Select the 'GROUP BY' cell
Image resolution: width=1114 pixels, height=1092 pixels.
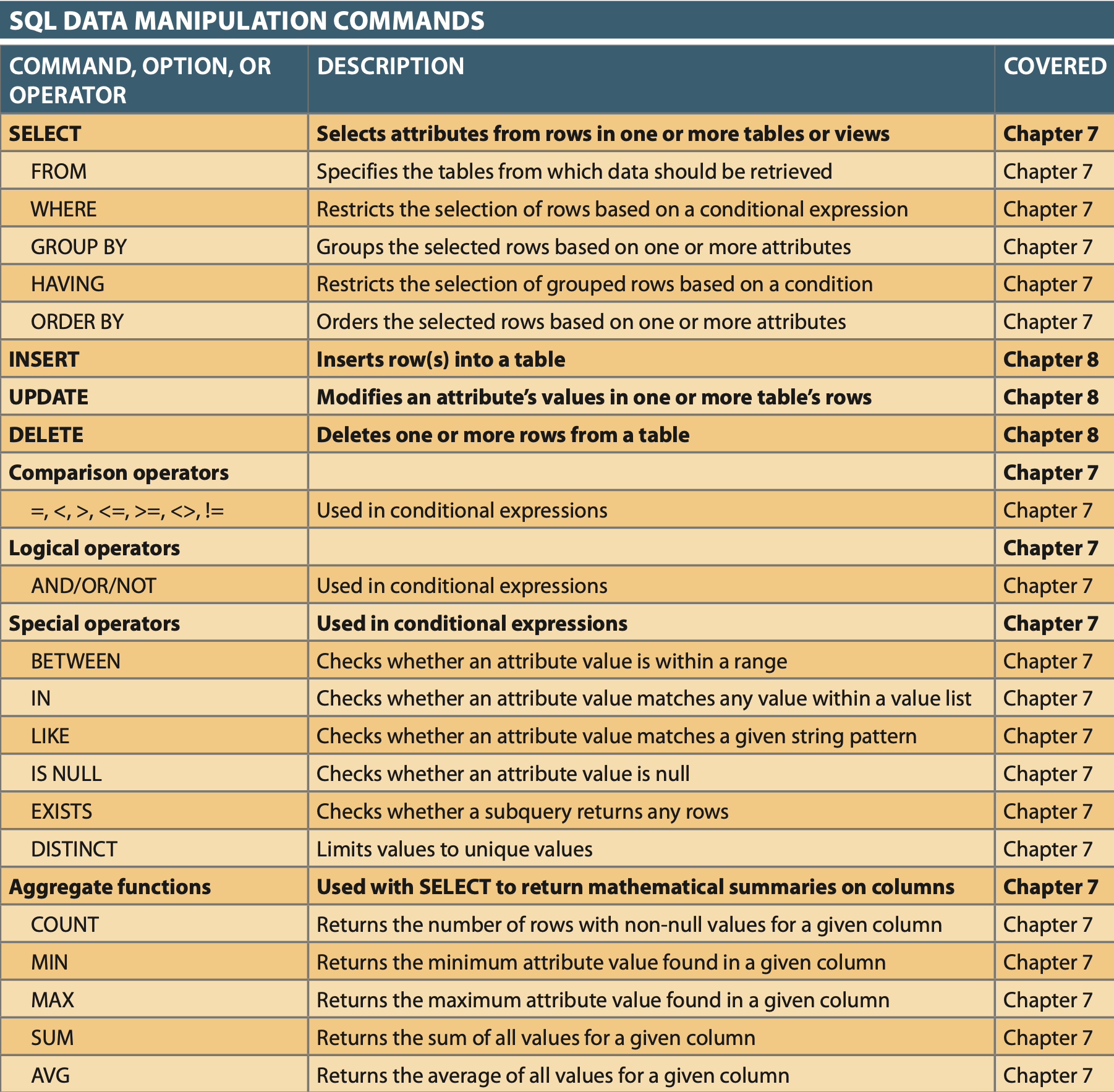coord(154,246)
